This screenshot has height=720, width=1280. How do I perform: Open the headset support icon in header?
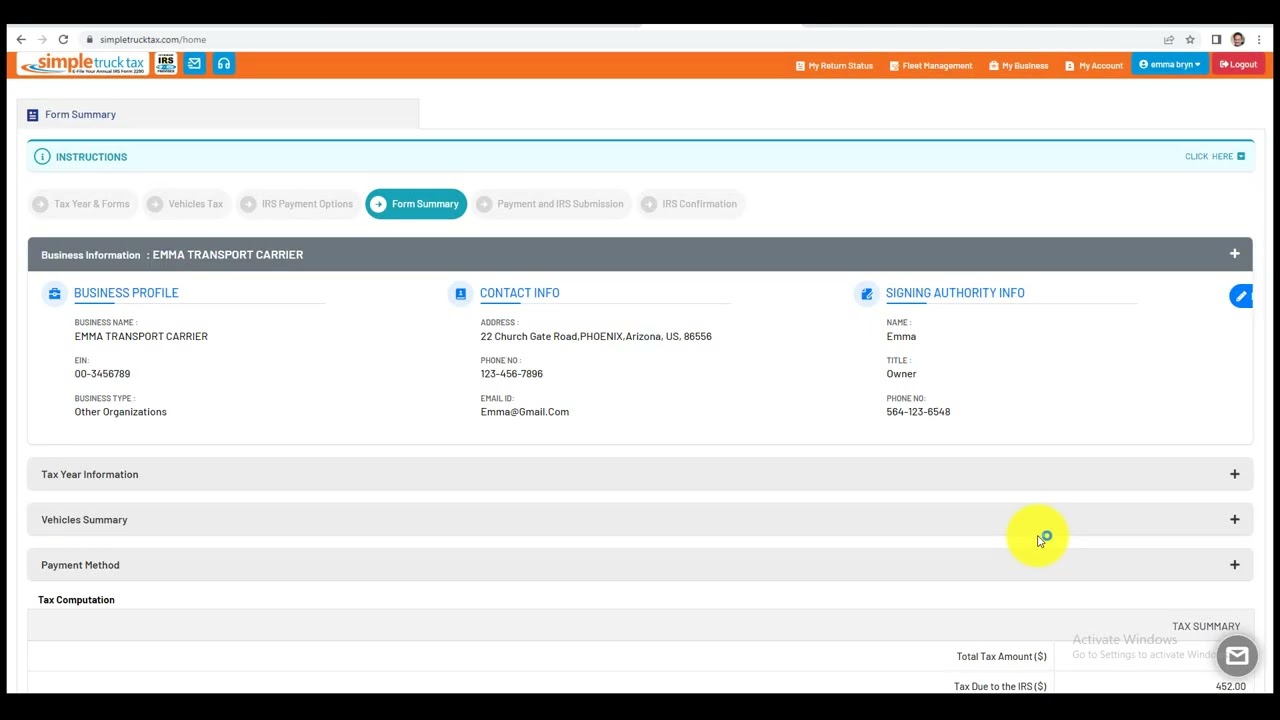point(224,64)
